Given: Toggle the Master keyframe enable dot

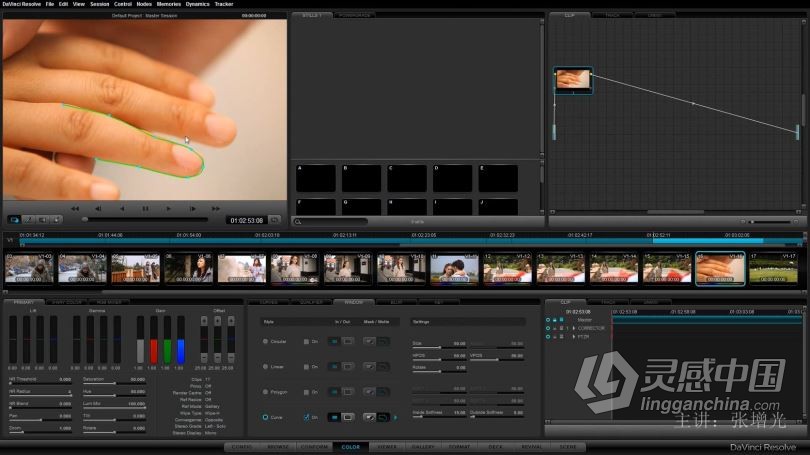Looking at the screenshot, I should point(548,320).
